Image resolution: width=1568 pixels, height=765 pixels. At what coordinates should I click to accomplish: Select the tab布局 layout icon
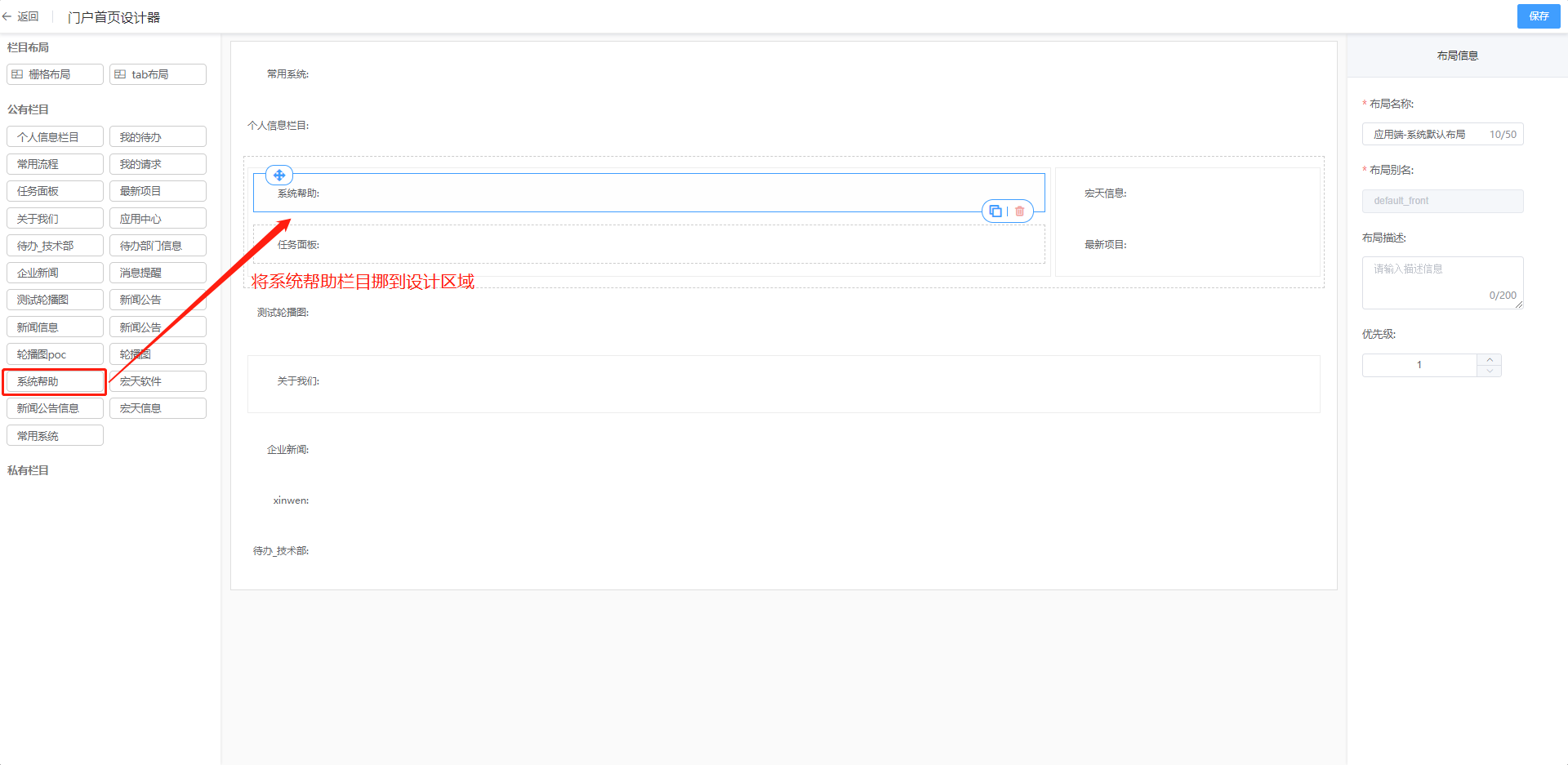(x=120, y=74)
